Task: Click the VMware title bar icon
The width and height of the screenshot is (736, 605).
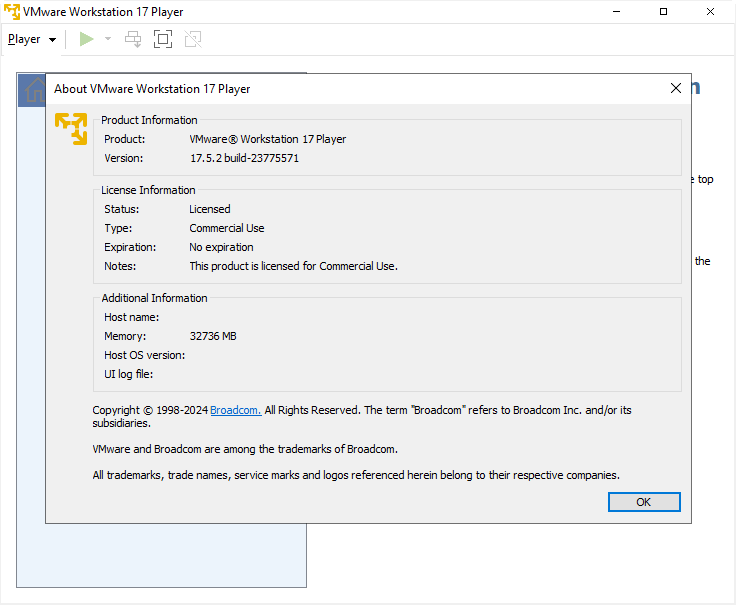Action: pos(12,12)
